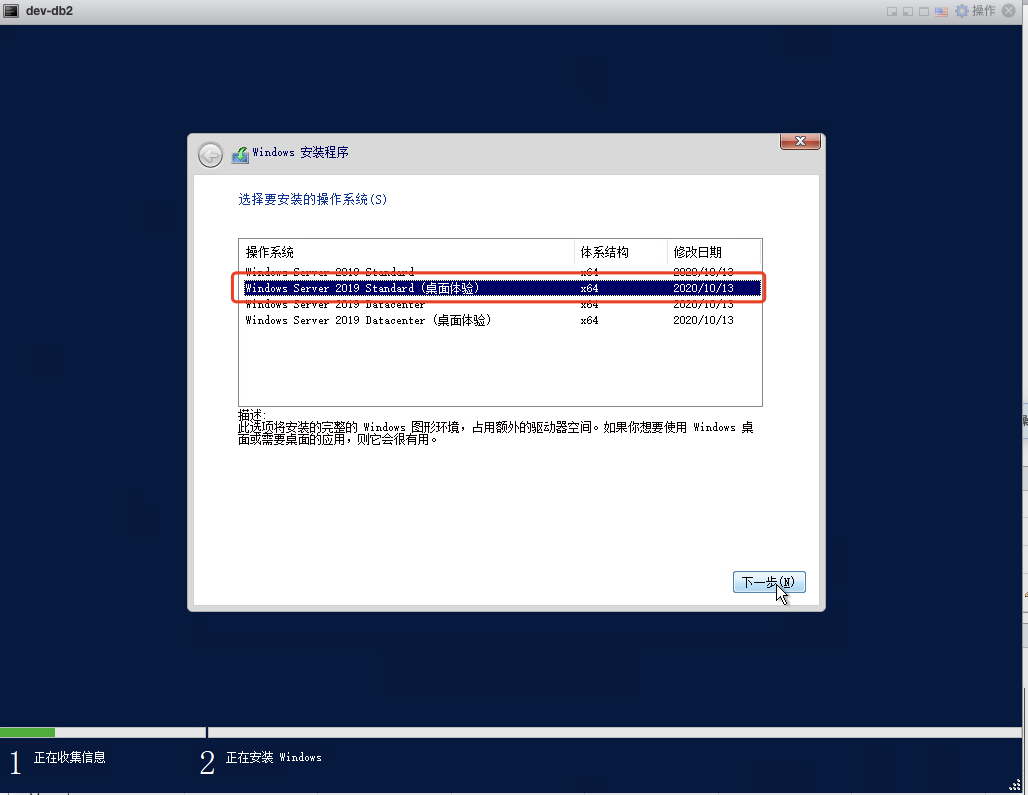Click the 下一步(N) next button
Screen dimensions: 1028x795
[x=768, y=582]
